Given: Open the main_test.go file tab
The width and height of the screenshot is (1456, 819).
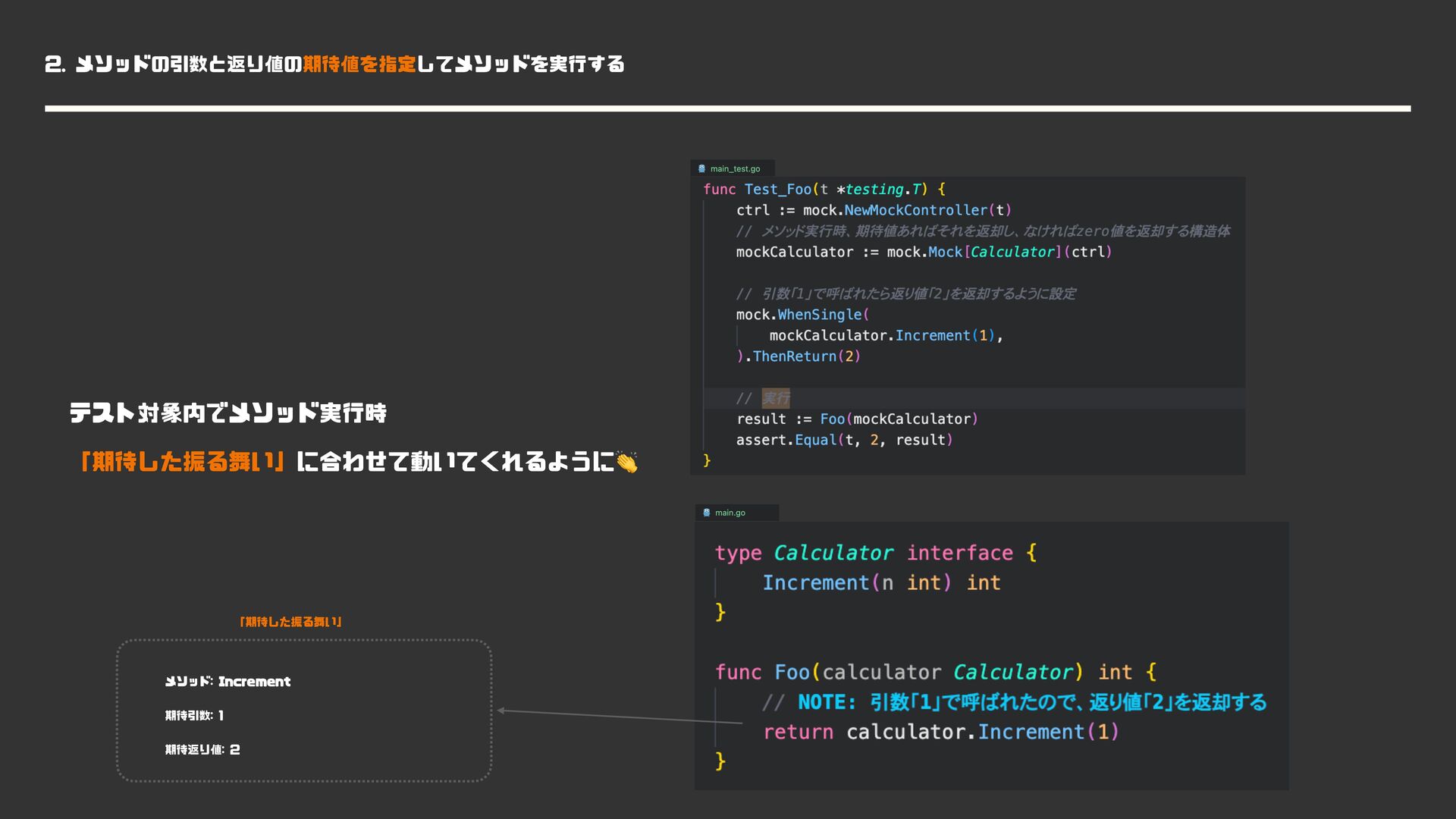Looking at the screenshot, I should (x=734, y=168).
